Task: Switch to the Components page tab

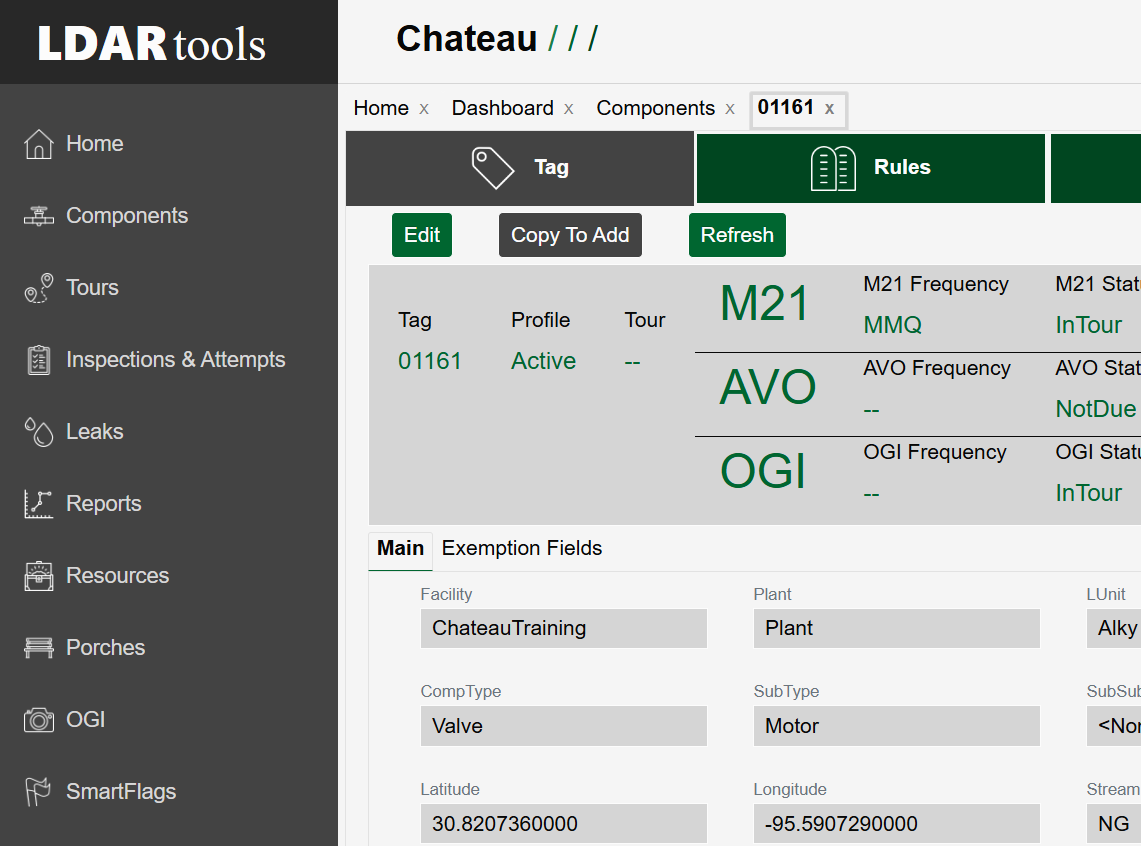Action: [x=656, y=108]
